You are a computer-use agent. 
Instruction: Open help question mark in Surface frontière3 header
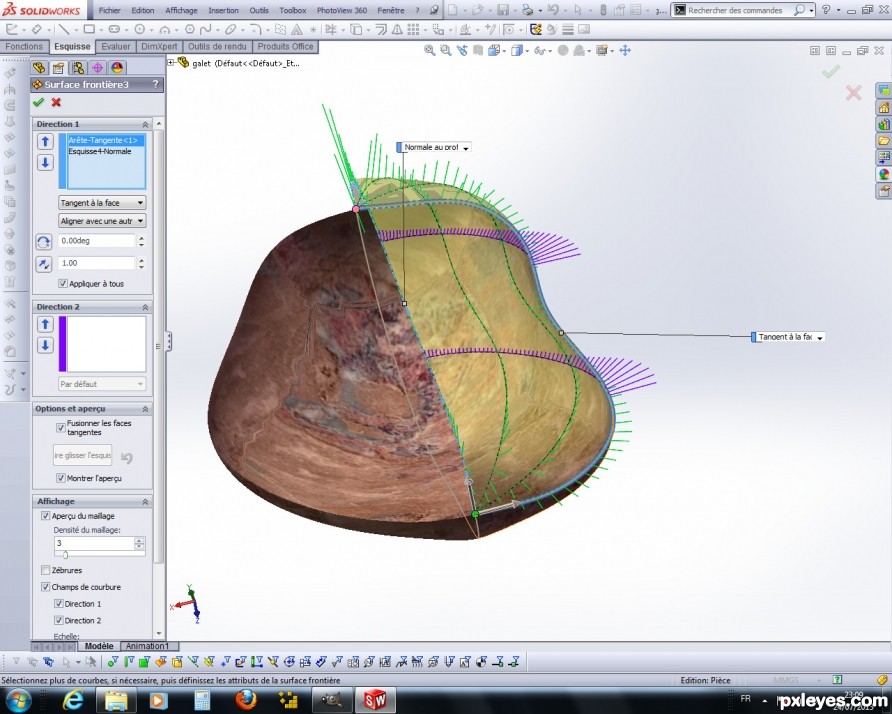tap(155, 84)
